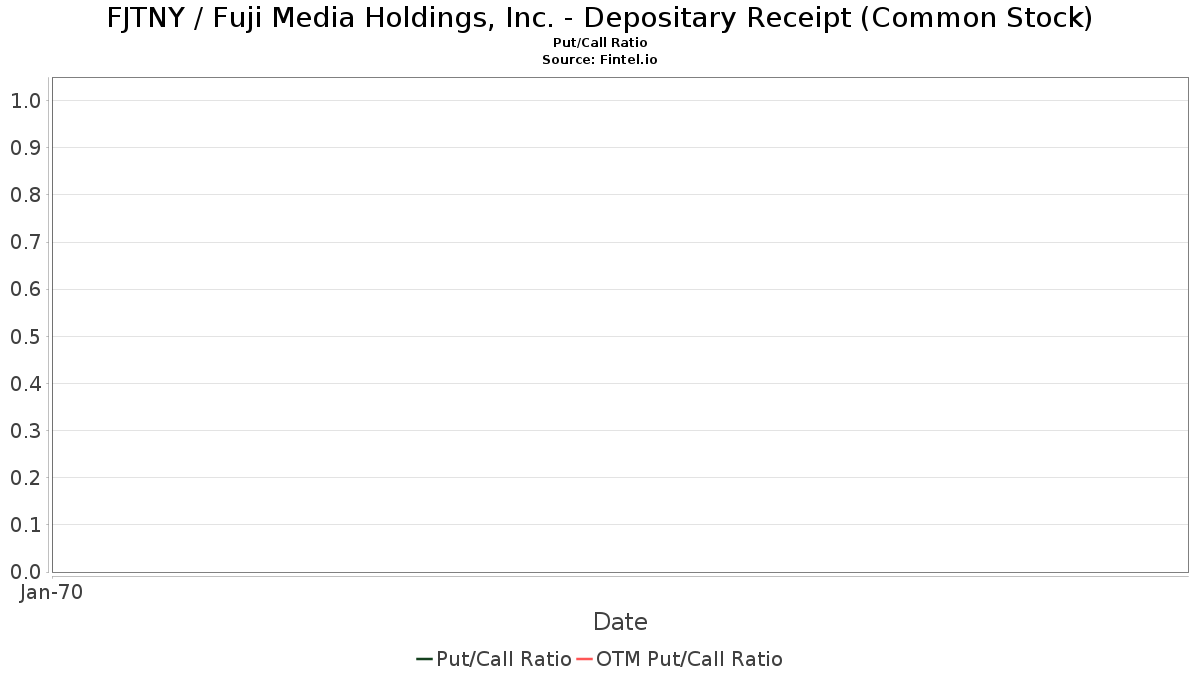Toggle the OTM Put/Call Ratio legend label
Viewport: 1200px width, 675px height.
pos(689,659)
